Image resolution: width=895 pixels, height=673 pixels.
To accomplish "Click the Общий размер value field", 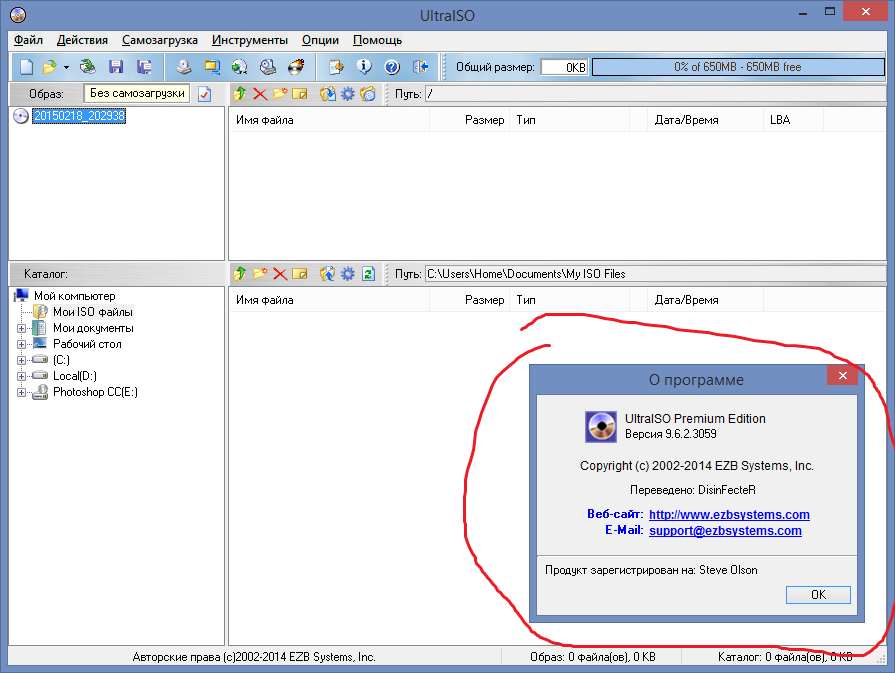I will coord(564,67).
